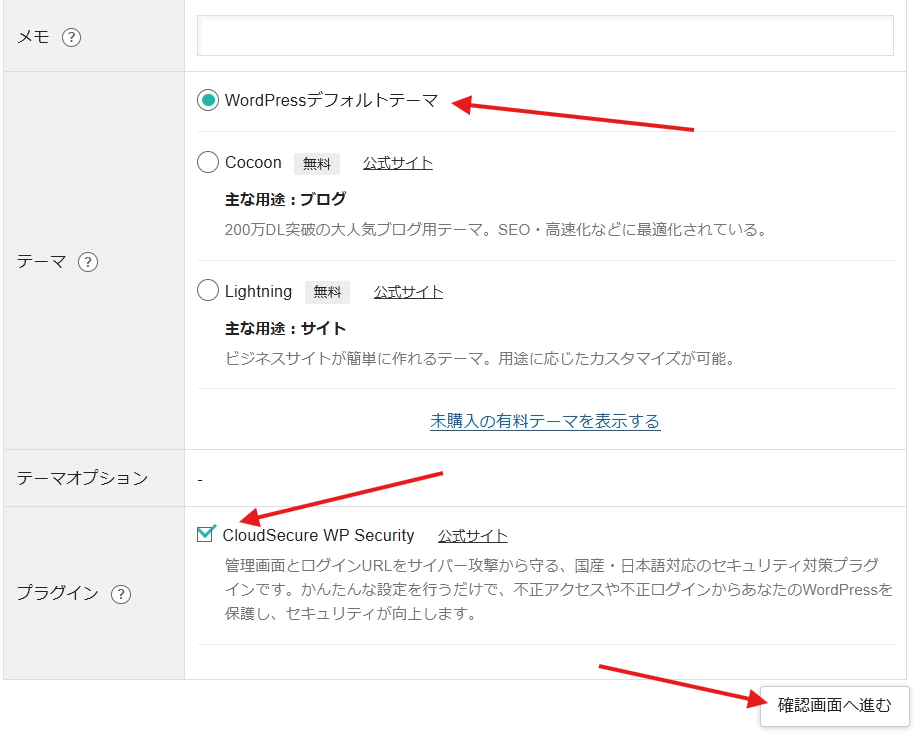Expand 未購入の有料テーマを表示する
Image resolution: width=918 pixels, height=737 pixels.
pos(545,421)
